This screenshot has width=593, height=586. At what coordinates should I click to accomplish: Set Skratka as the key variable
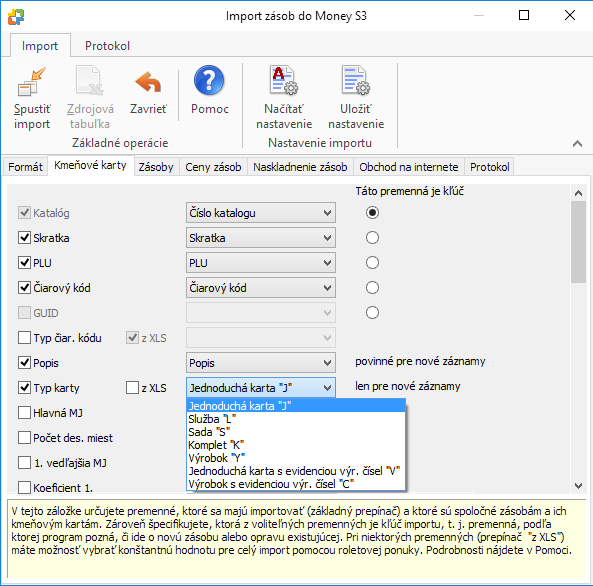(372, 238)
